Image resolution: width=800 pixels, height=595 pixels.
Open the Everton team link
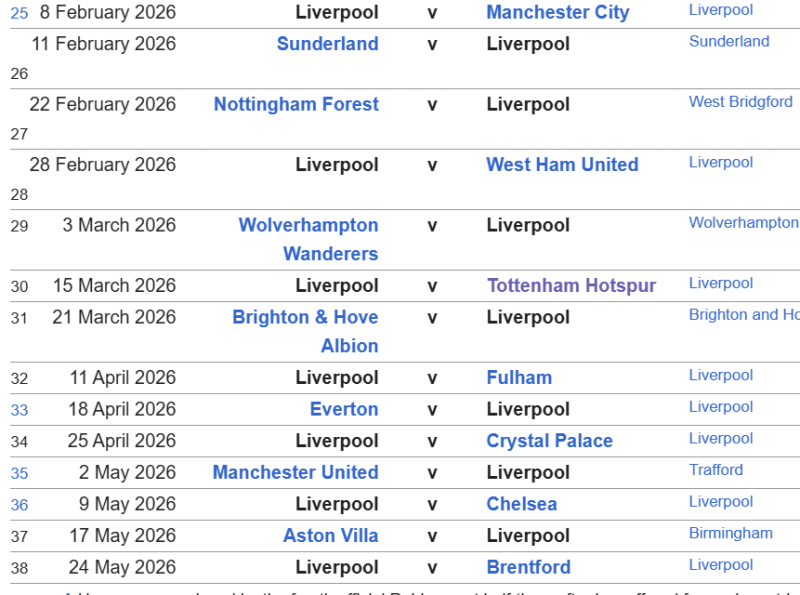click(x=344, y=410)
